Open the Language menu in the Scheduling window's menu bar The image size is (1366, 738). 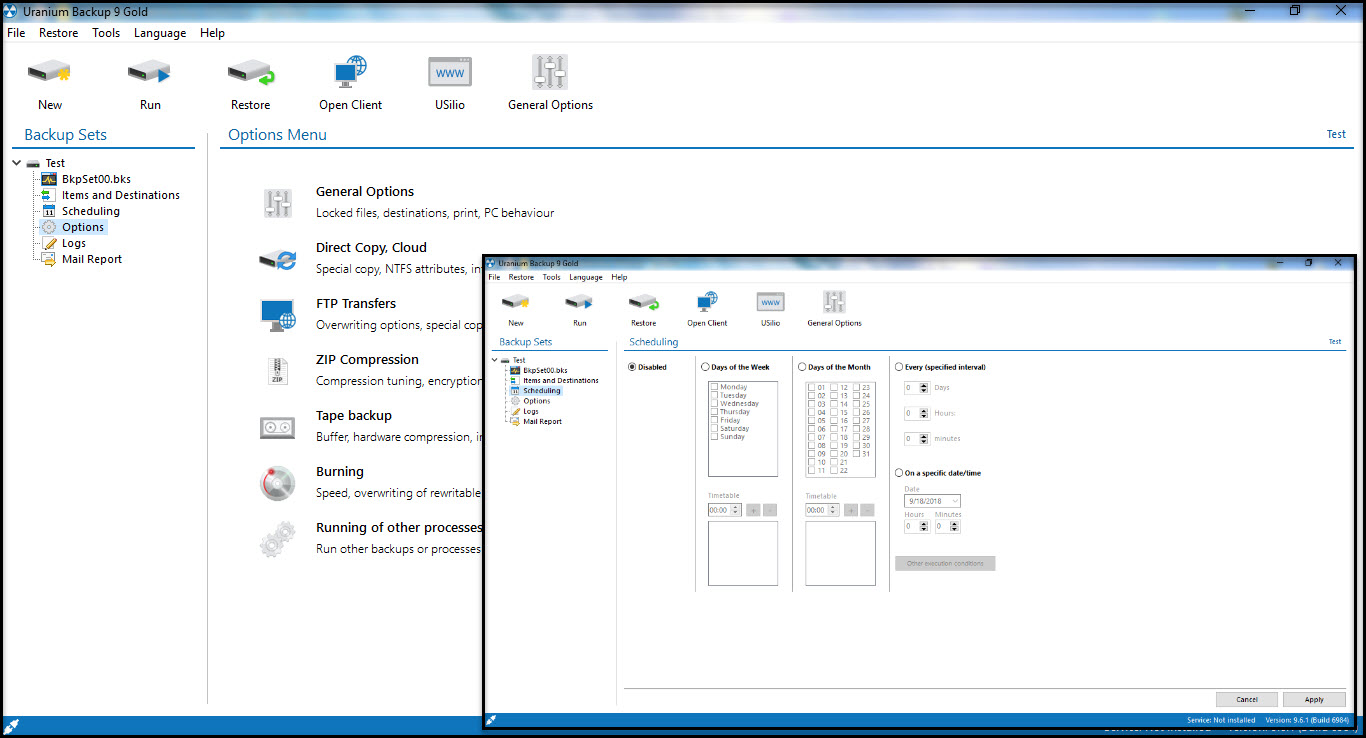click(x=586, y=277)
